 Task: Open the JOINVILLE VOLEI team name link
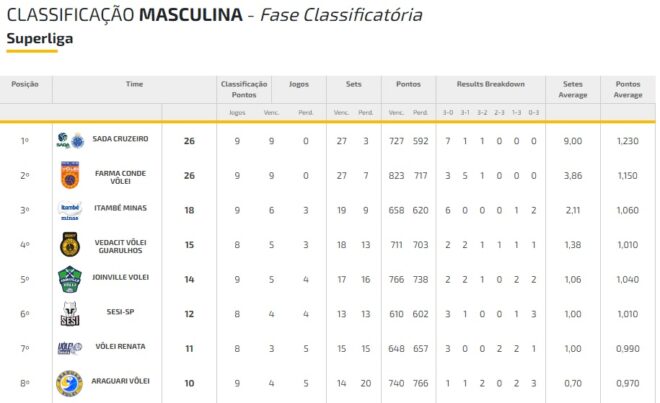tap(120, 279)
